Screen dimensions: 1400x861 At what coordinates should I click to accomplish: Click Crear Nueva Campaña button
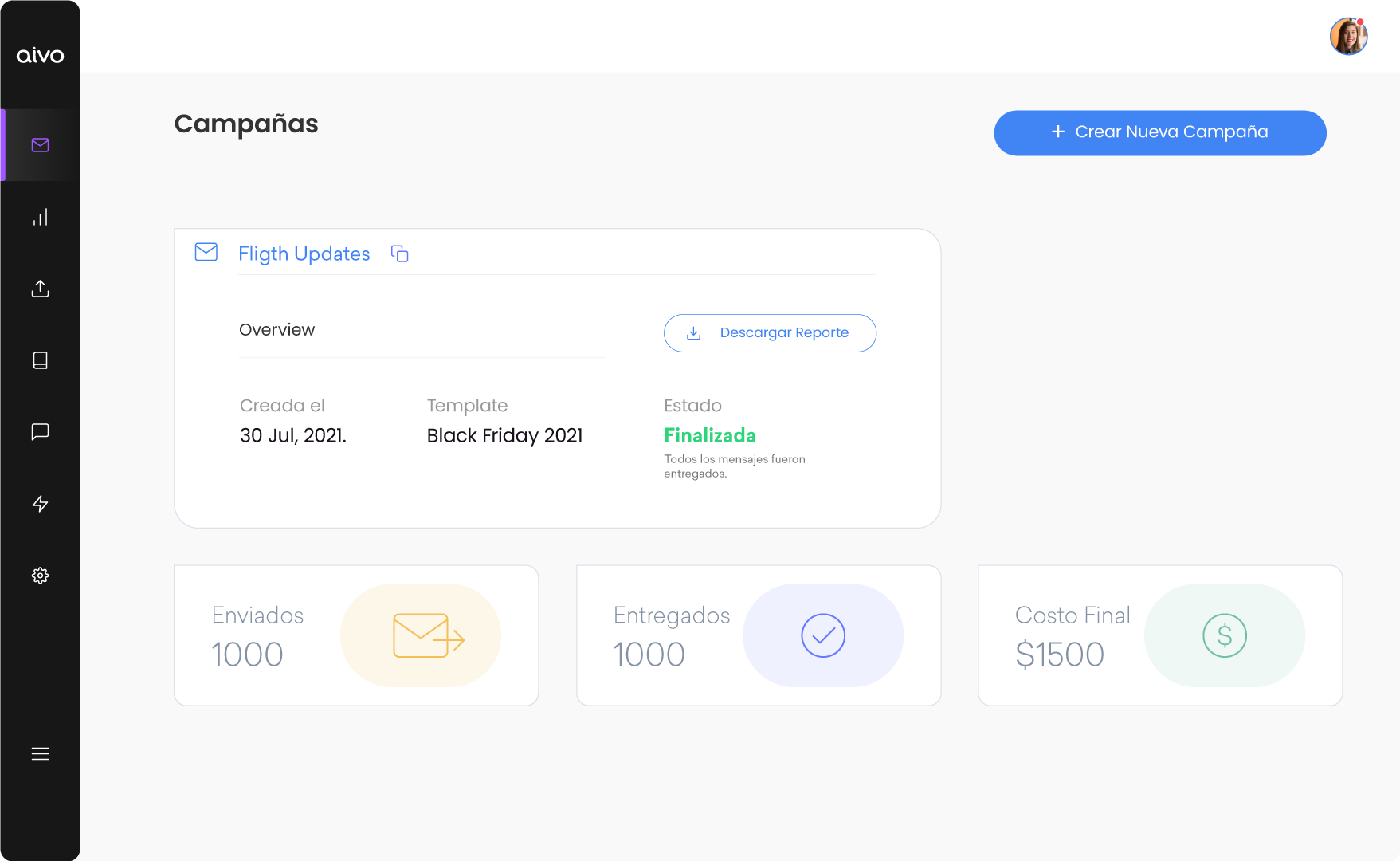1159,133
